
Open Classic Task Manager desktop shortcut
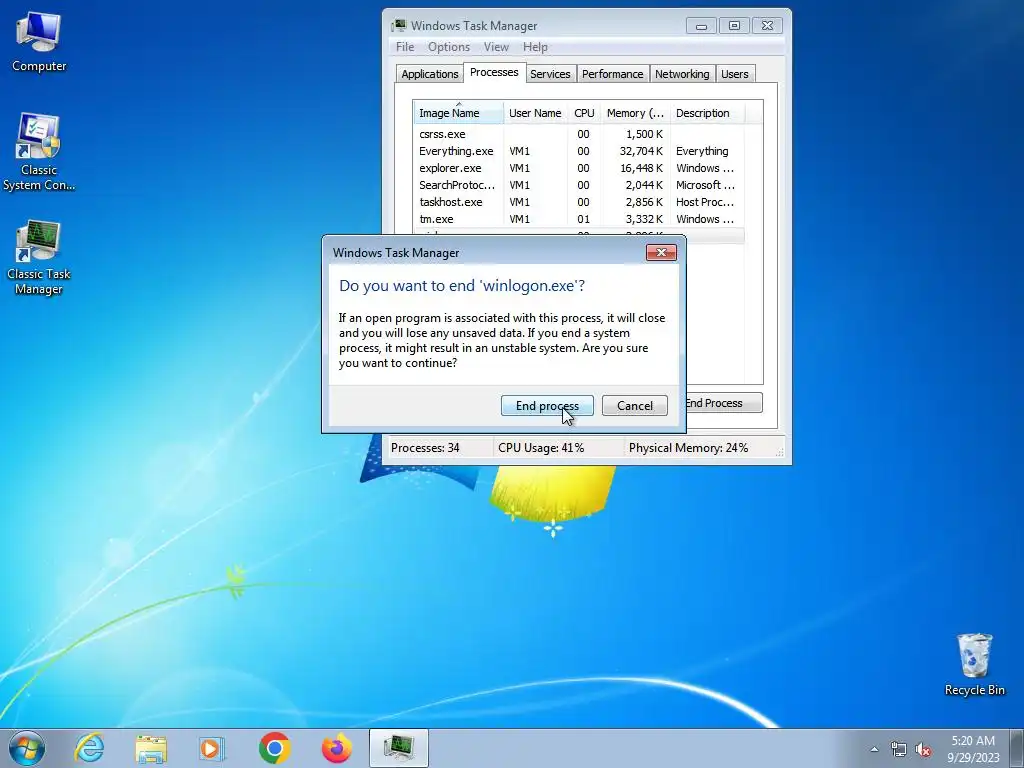39,257
